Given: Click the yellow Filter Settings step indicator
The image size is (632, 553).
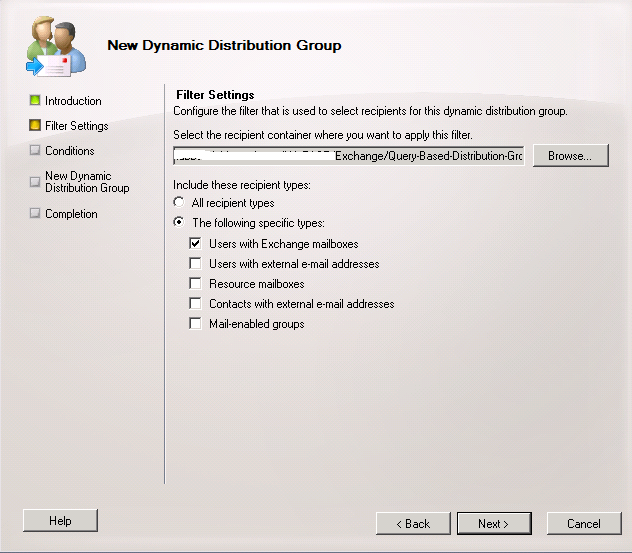Looking at the screenshot, I should 35,126.
